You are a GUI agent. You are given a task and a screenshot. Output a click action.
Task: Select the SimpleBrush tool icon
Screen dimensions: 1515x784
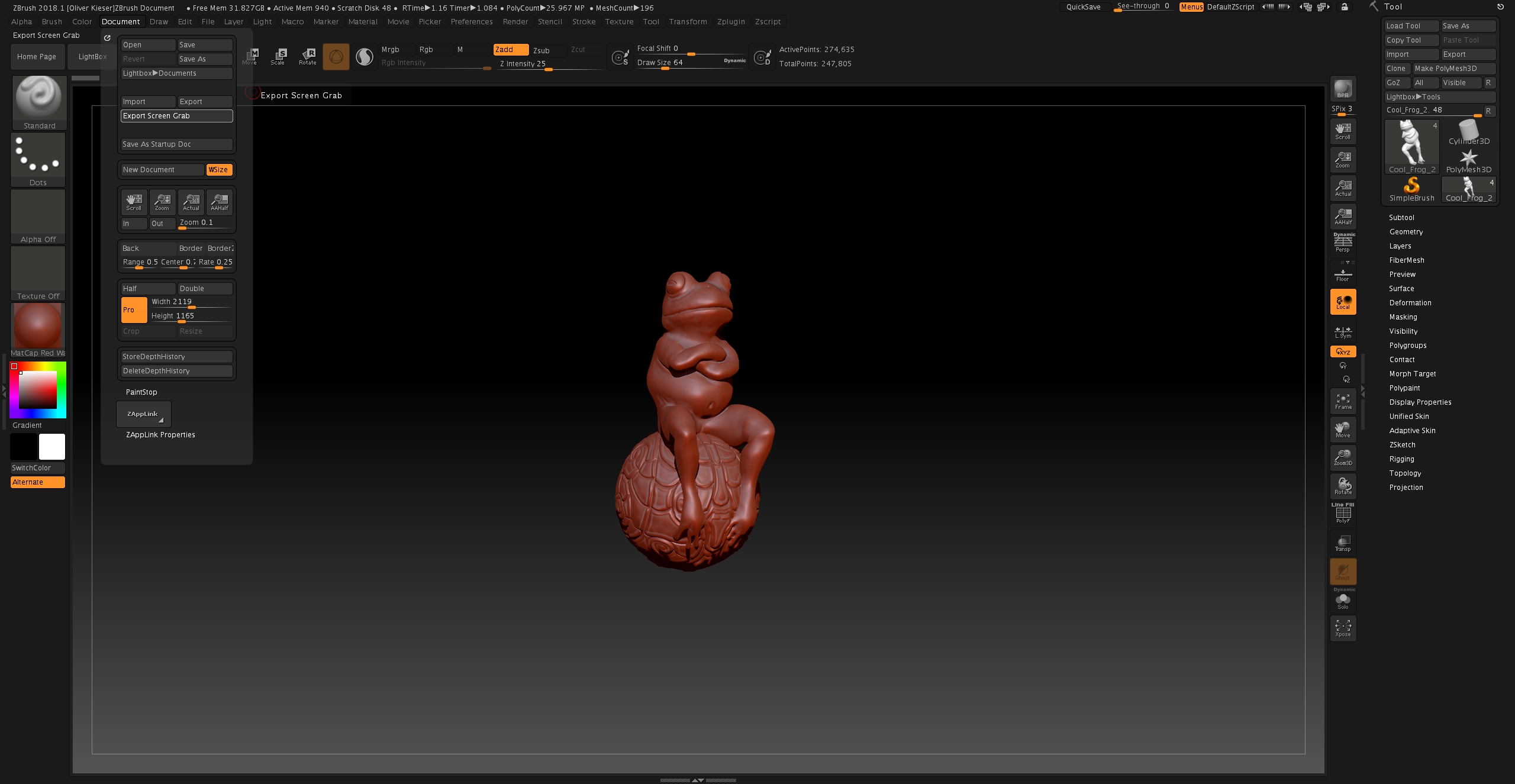[1411, 190]
